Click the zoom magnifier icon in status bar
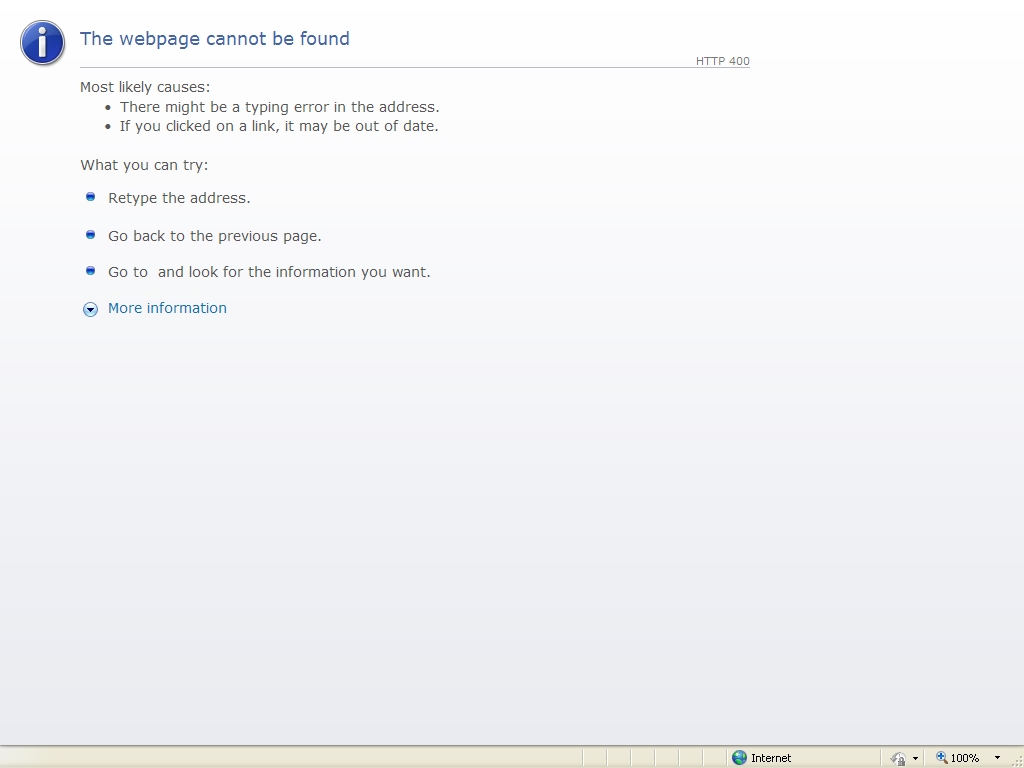The height and width of the screenshot is (768, 1024). (941, 758)
